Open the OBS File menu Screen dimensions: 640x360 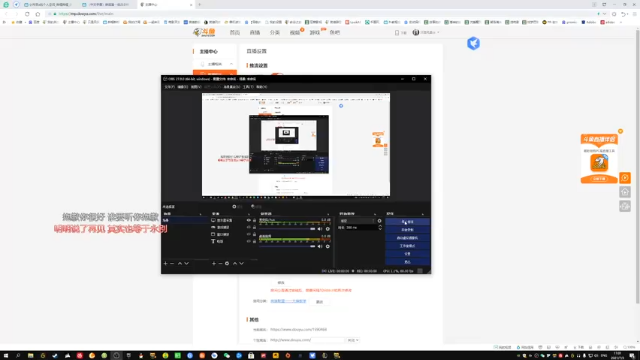[169, 87]
